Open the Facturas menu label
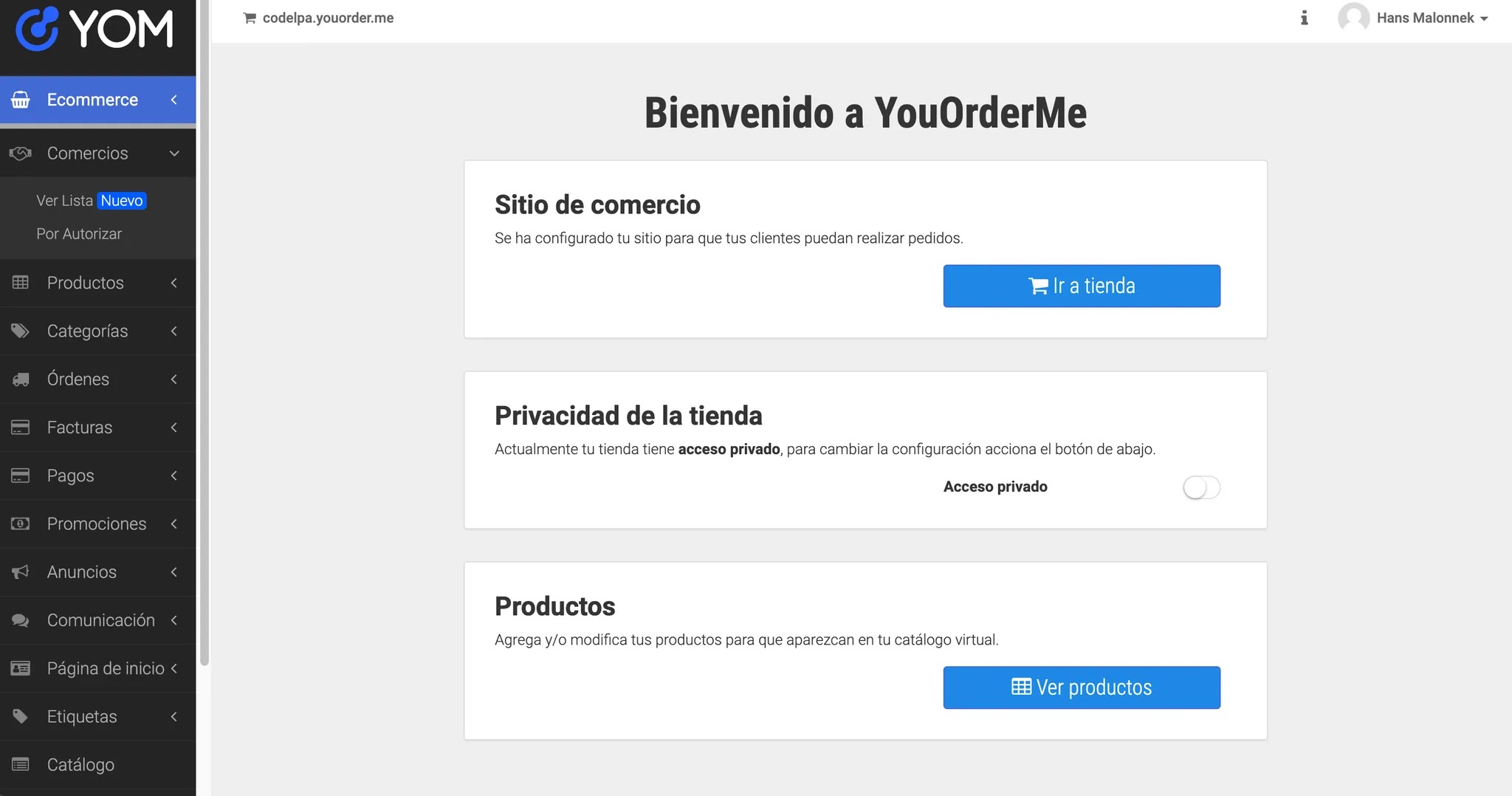1512x796 pixels. (x=80, y=427)
